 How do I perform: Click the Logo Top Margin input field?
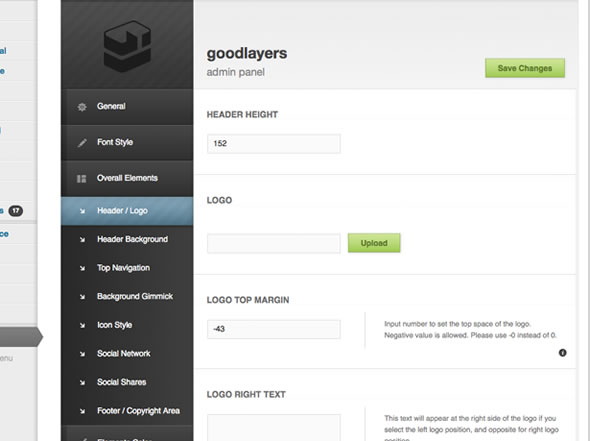pos(274,329)
